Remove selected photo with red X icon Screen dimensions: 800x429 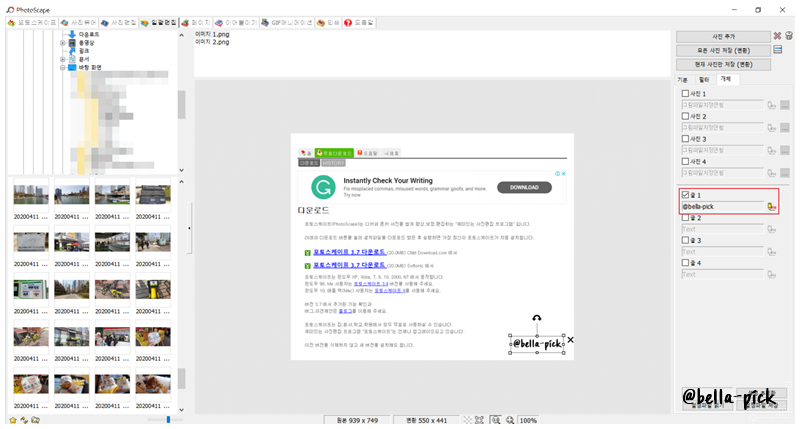(777, 36)
